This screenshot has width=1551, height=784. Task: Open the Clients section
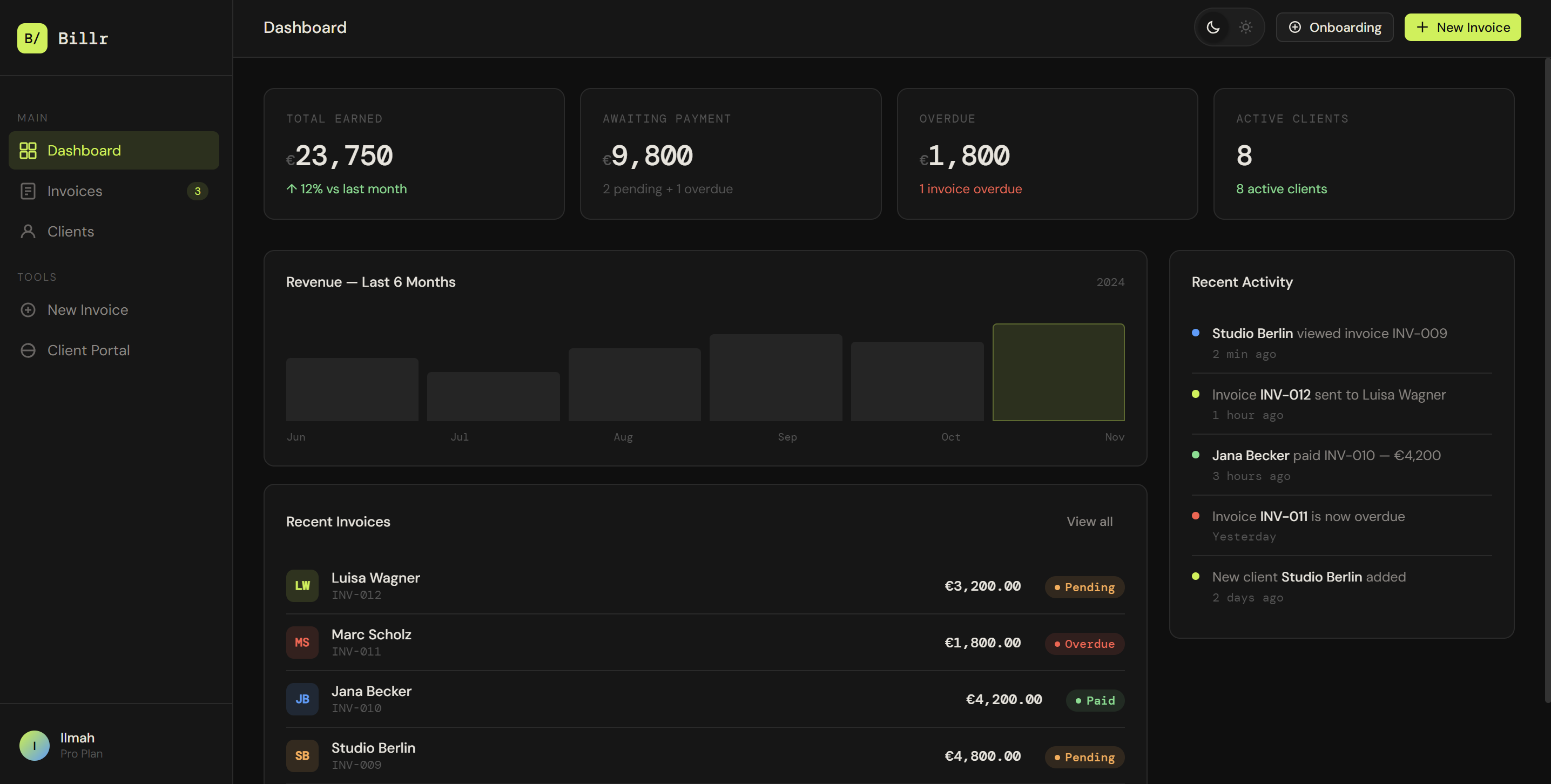click(114, 231)
